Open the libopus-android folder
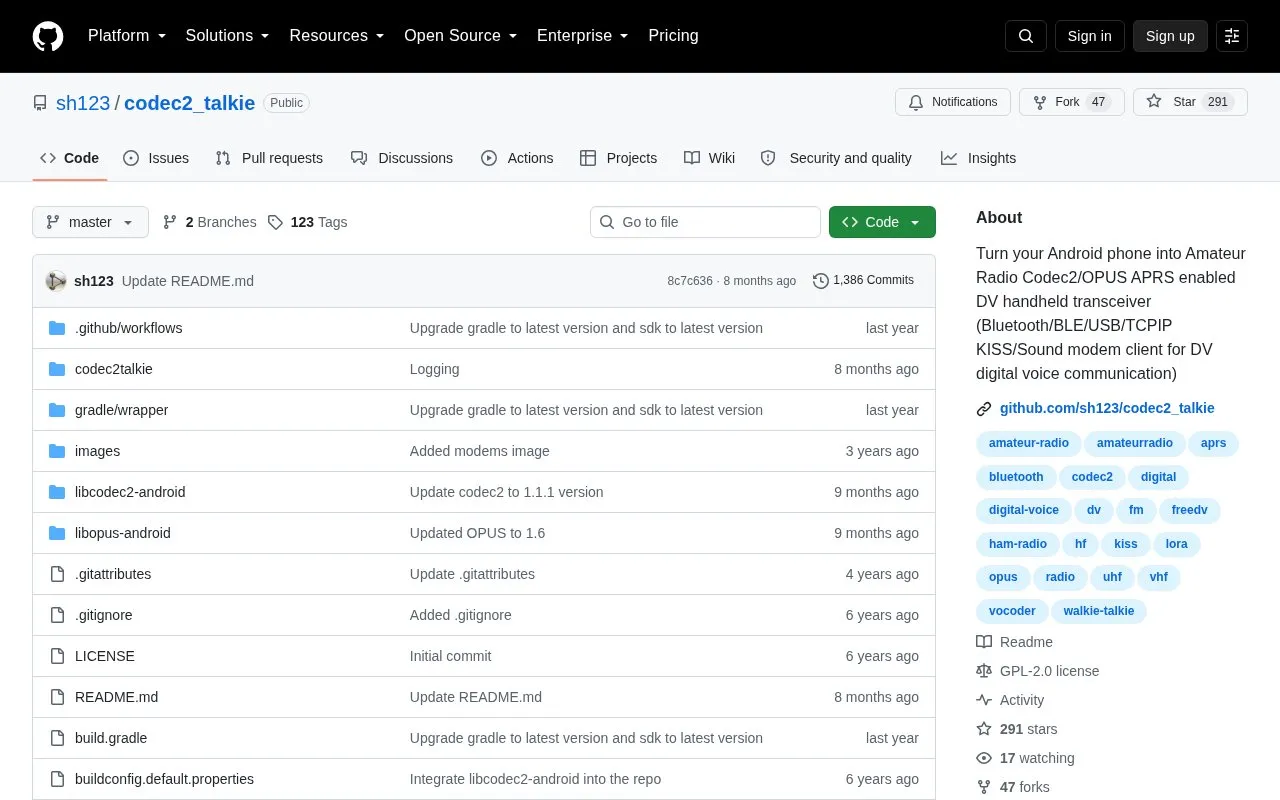The width and height of the screenshot is (1280, 800). (122, 533)
